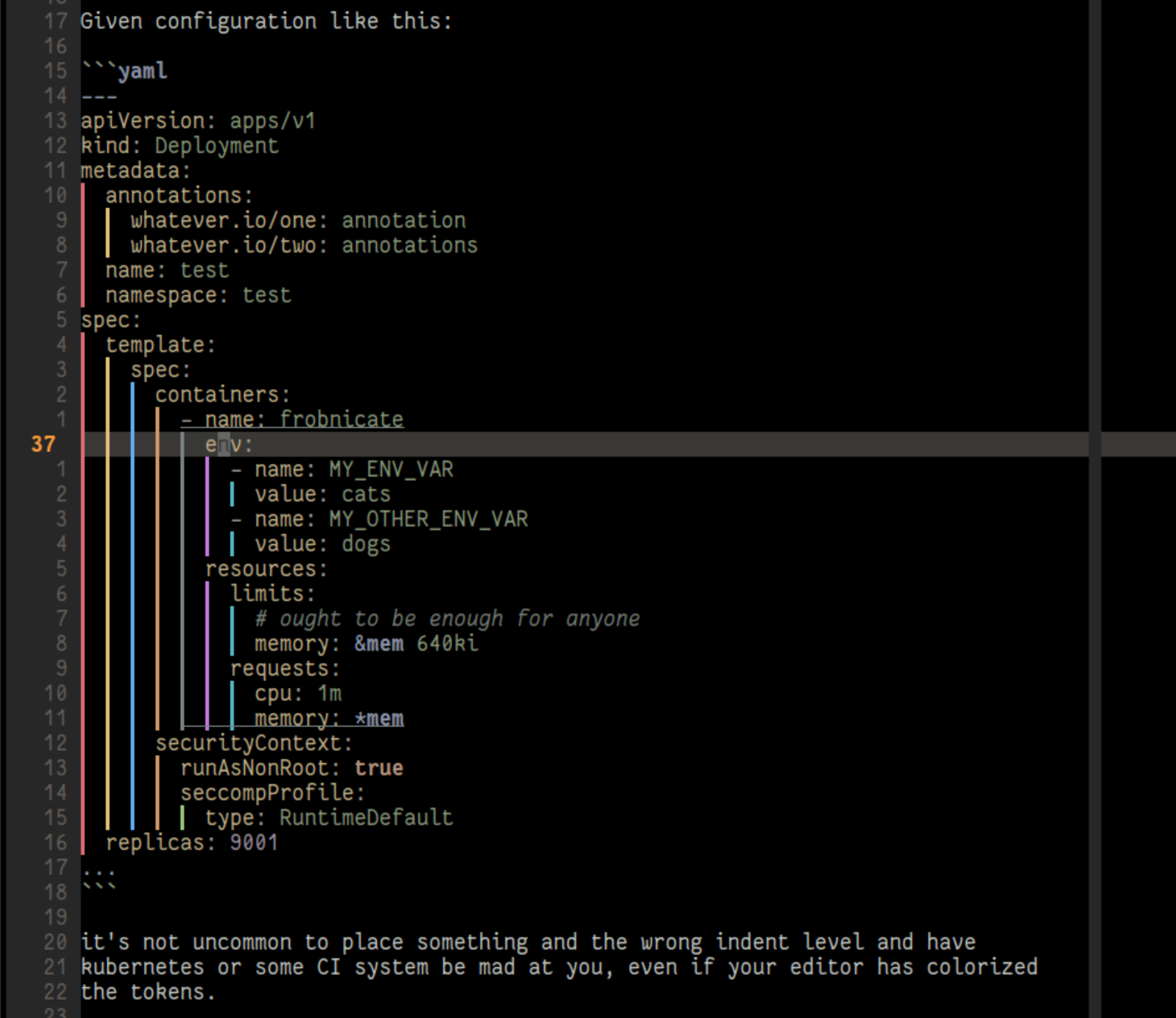Click the 'metadata:' key
The height and width of the screenshot is (1018, 1176).
point(135,170)
